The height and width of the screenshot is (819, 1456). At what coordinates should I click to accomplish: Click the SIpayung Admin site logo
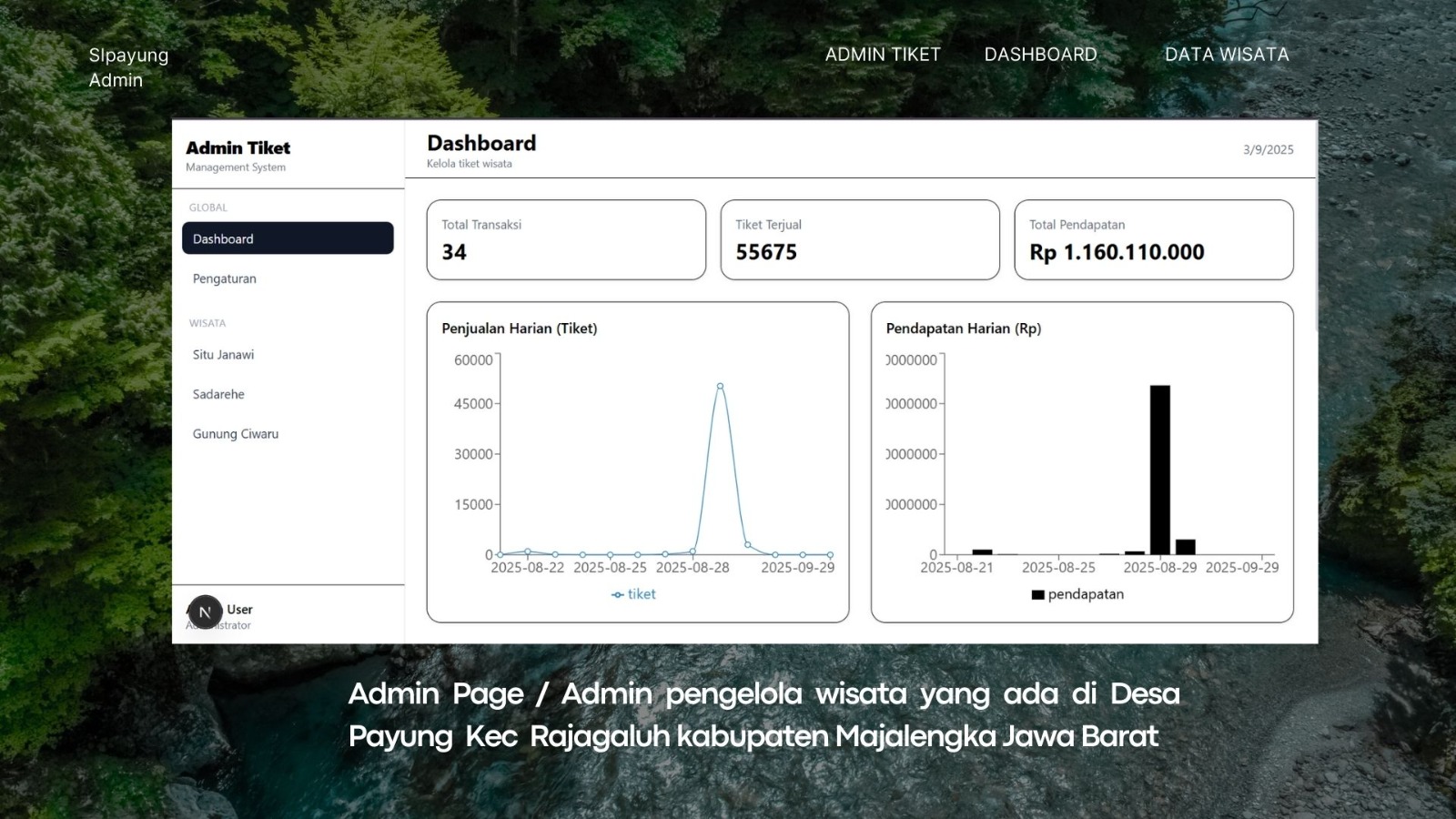tap(128, 67)
